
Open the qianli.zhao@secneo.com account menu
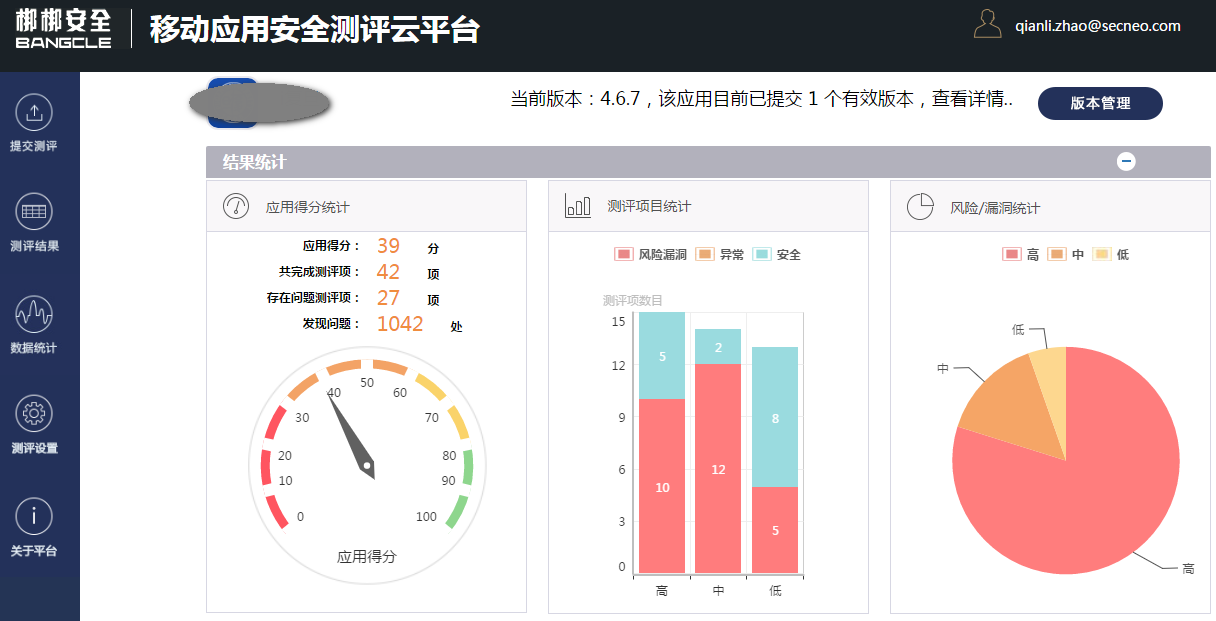coord(1097,26)
